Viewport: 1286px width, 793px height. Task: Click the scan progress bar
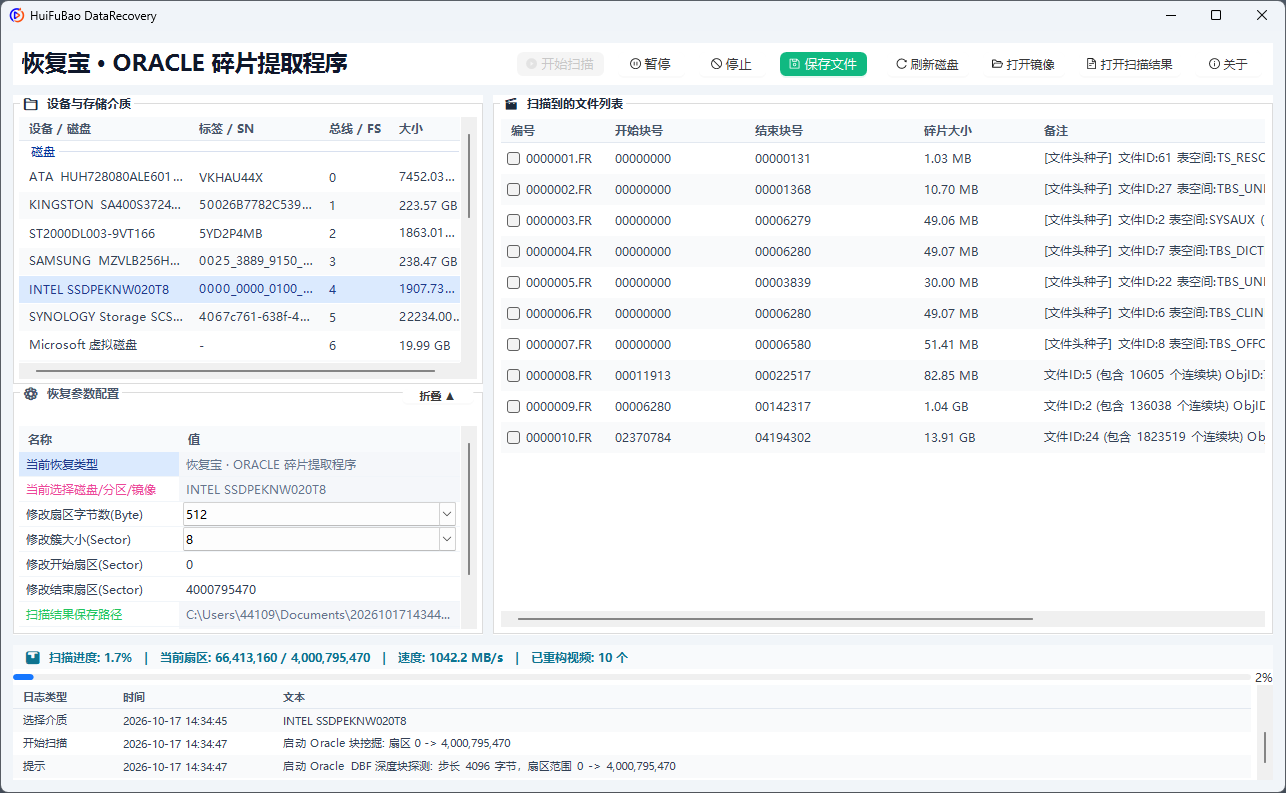[x=633, y=677]
